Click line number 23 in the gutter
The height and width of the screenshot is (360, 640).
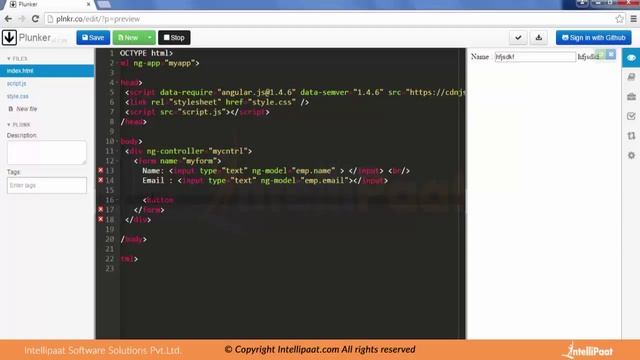[110, 269]
